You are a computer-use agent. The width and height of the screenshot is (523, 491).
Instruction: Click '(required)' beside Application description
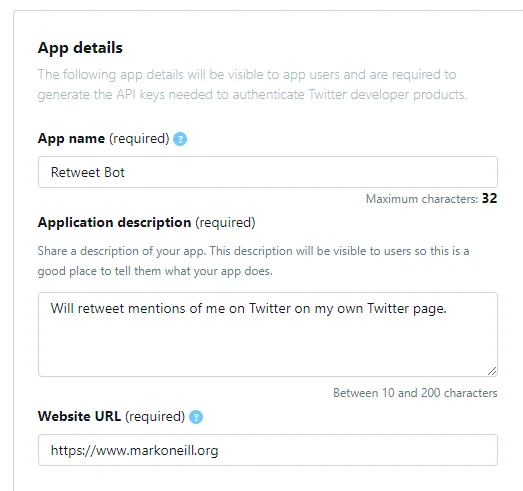coord(225,222)
